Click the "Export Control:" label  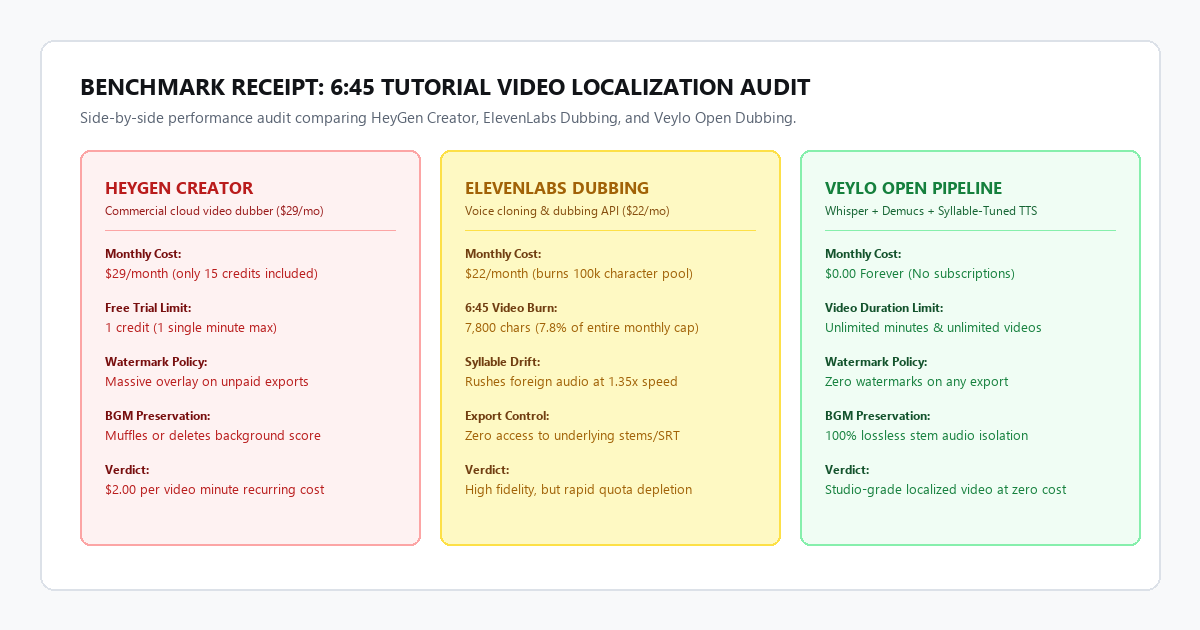[507, 416]
